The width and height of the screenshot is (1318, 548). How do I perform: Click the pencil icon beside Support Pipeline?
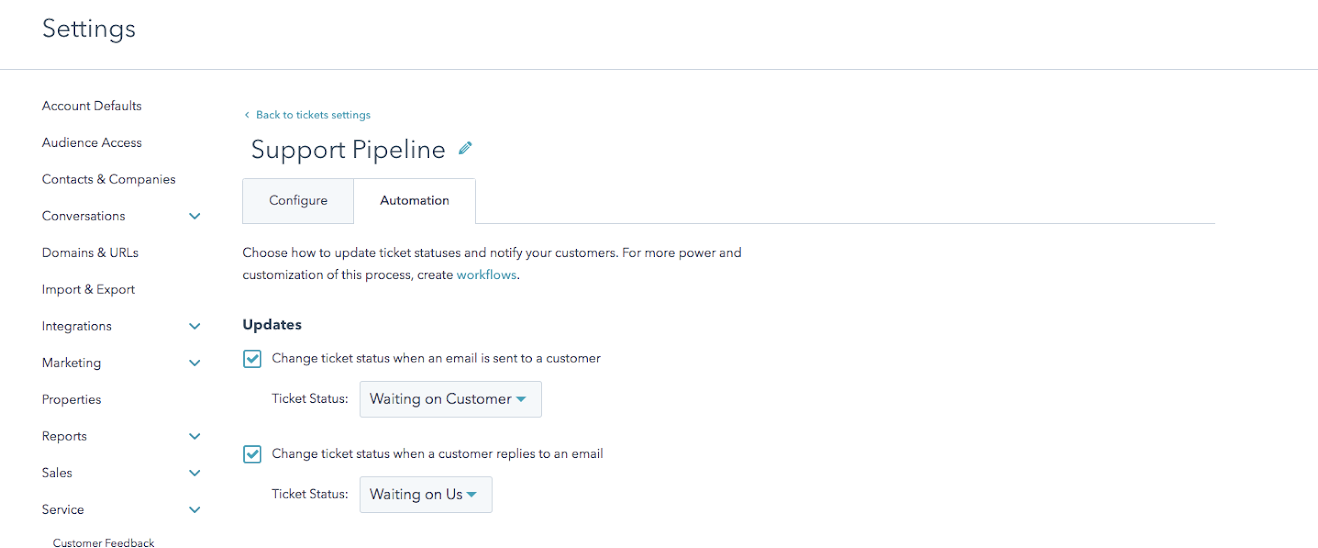465,149
